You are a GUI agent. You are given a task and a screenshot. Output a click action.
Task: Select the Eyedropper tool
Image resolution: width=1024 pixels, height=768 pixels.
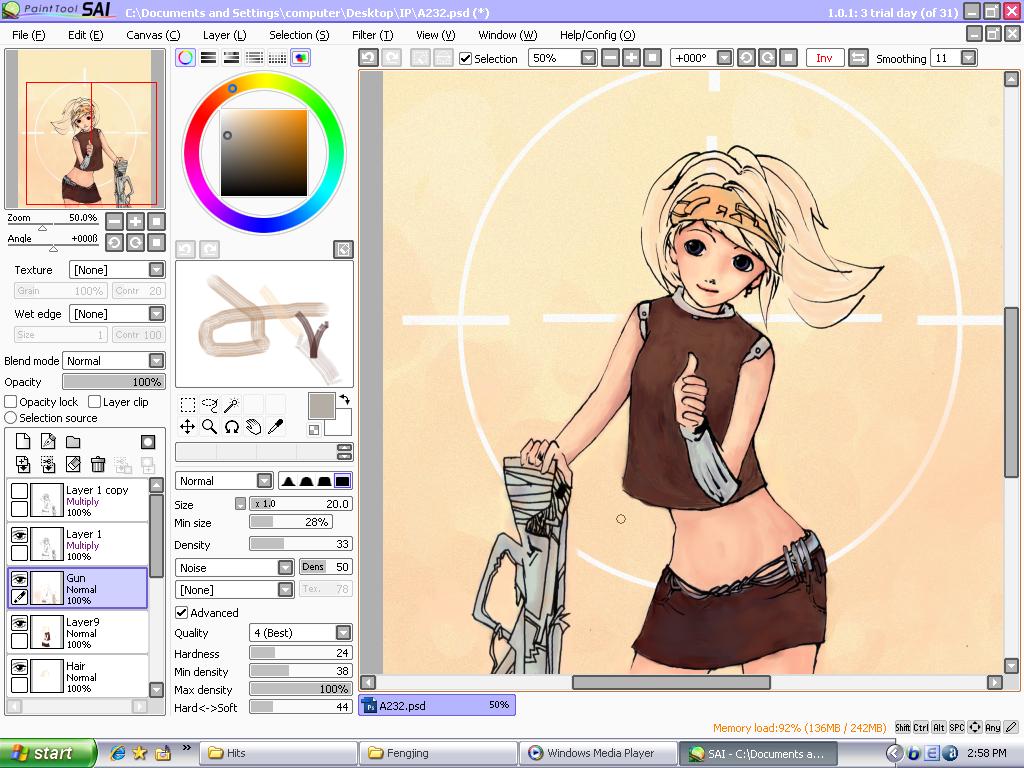click(275, 427)
